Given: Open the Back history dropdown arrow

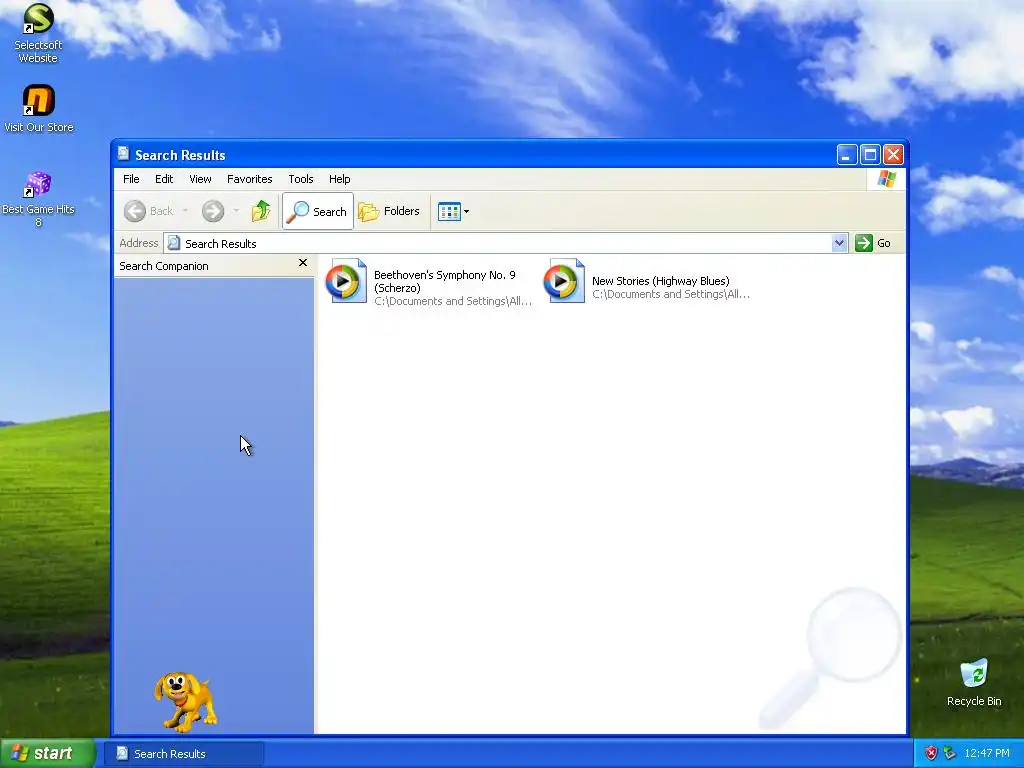Looking at the screenshot, I should 185,210.
